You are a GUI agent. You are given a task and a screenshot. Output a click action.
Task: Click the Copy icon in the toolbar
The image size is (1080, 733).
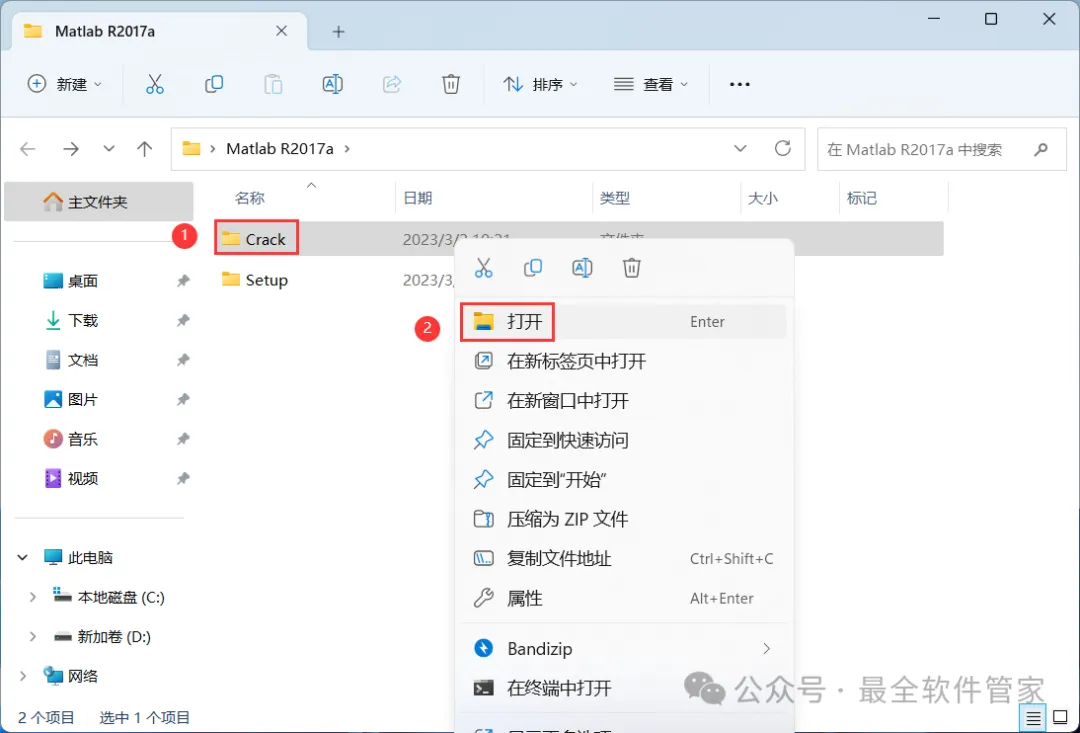point(214,84)
